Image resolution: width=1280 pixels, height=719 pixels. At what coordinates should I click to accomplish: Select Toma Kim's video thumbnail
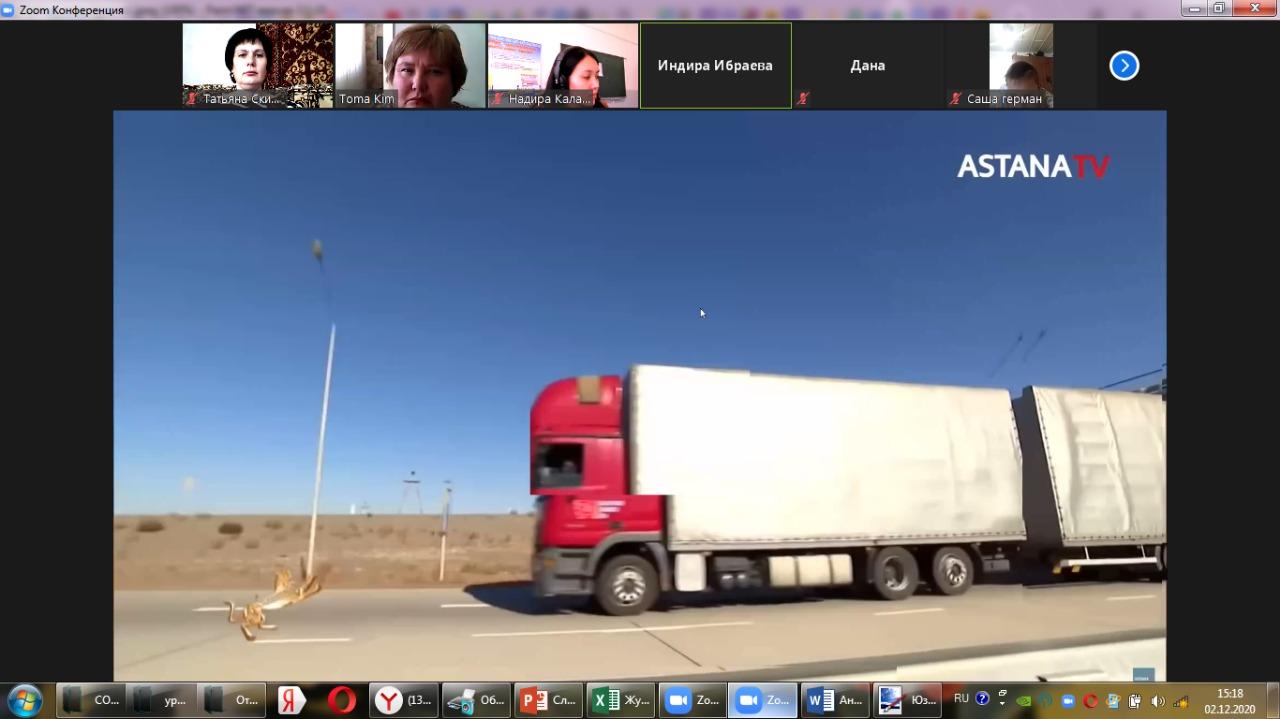(410, 66)
